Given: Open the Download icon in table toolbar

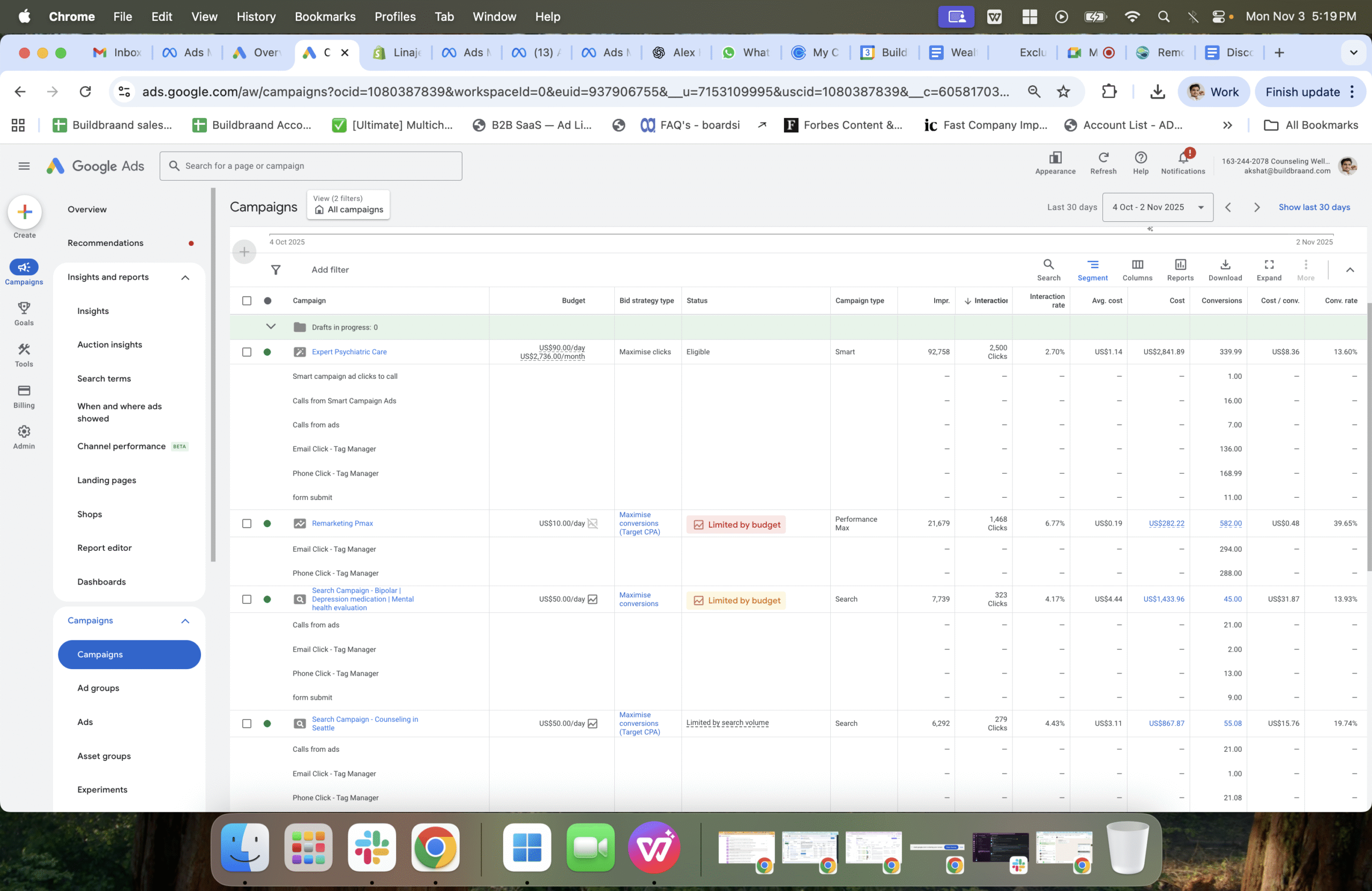Looking at the screenshot, I should pyautogui.click(x=1225, y=269).
